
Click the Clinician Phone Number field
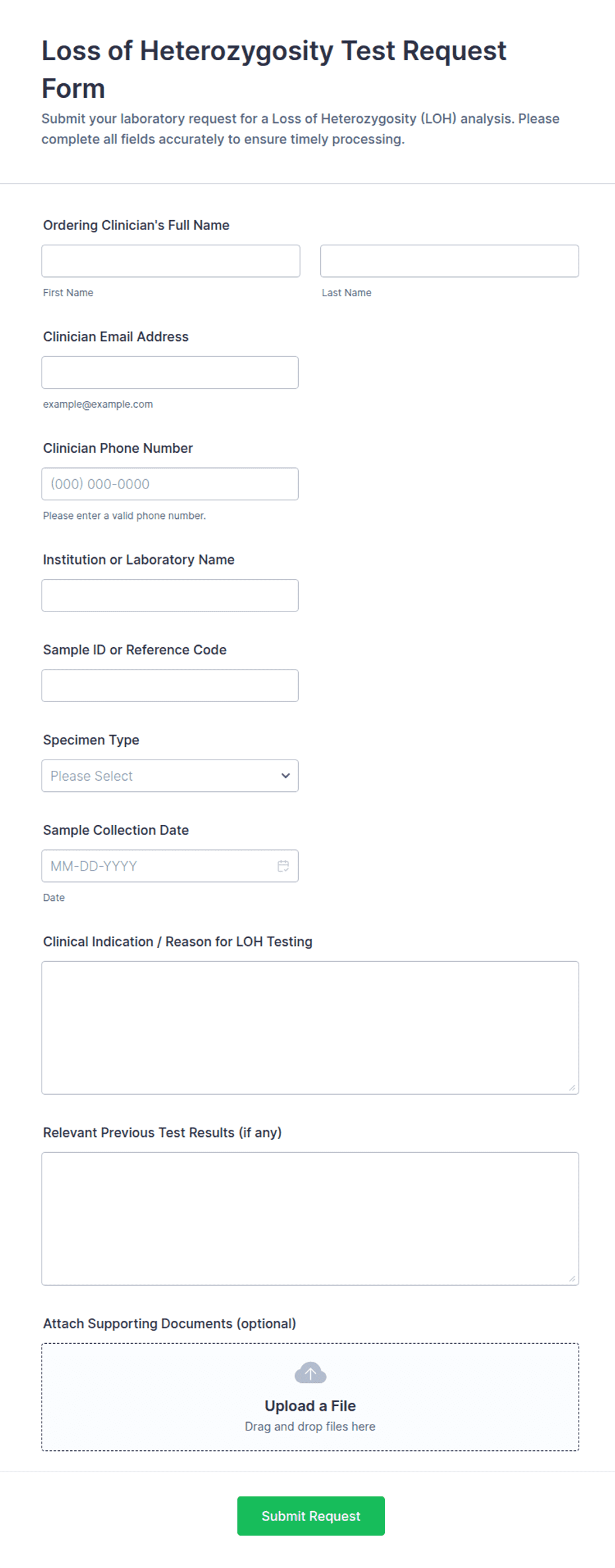[170, 484]
